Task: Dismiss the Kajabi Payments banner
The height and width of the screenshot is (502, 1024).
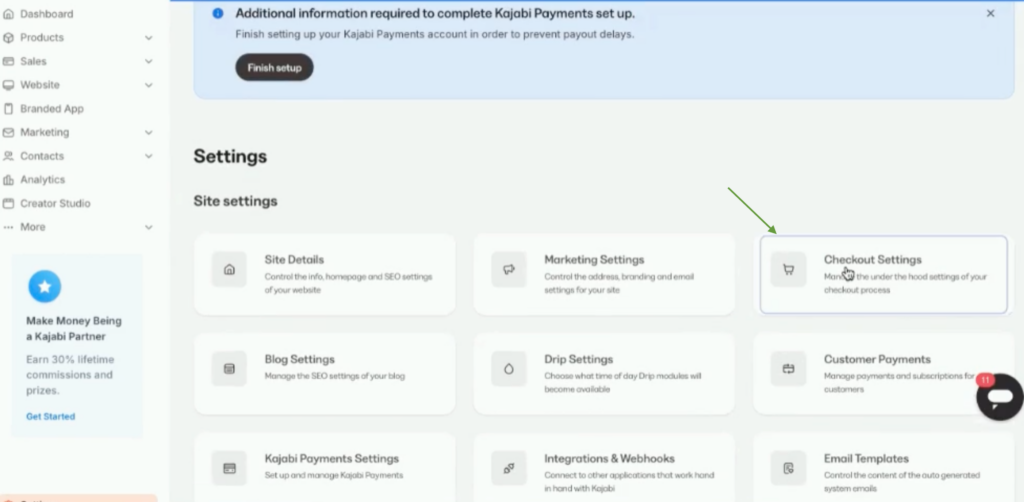Action: 990,13
